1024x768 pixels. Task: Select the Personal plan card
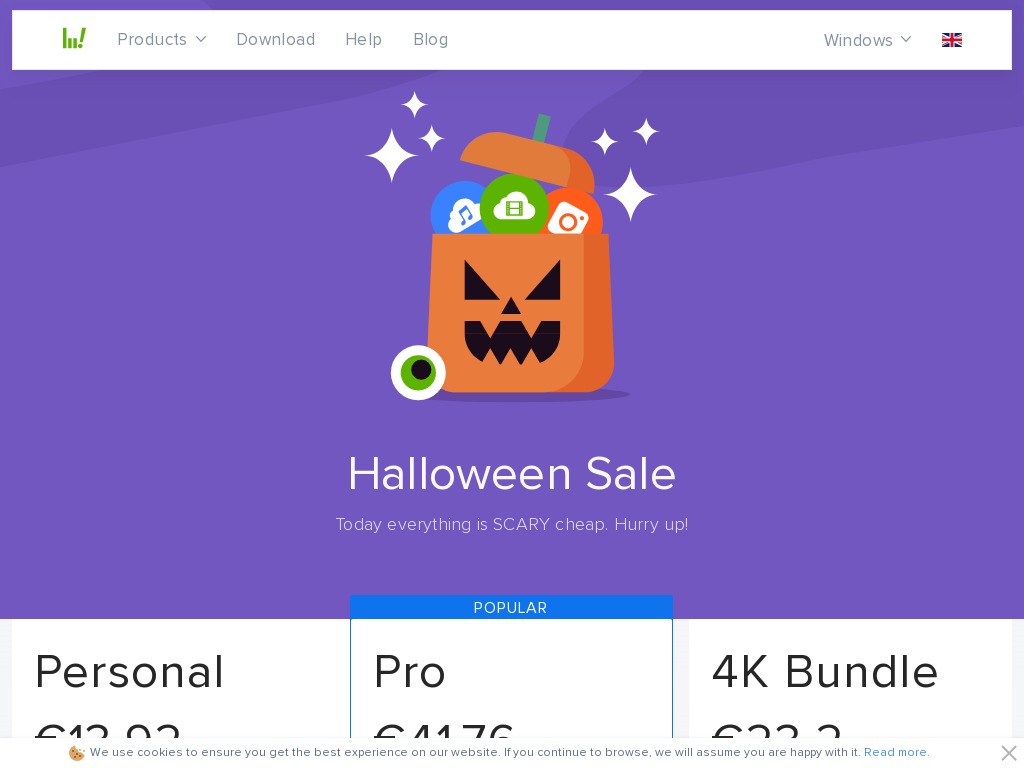174,678
